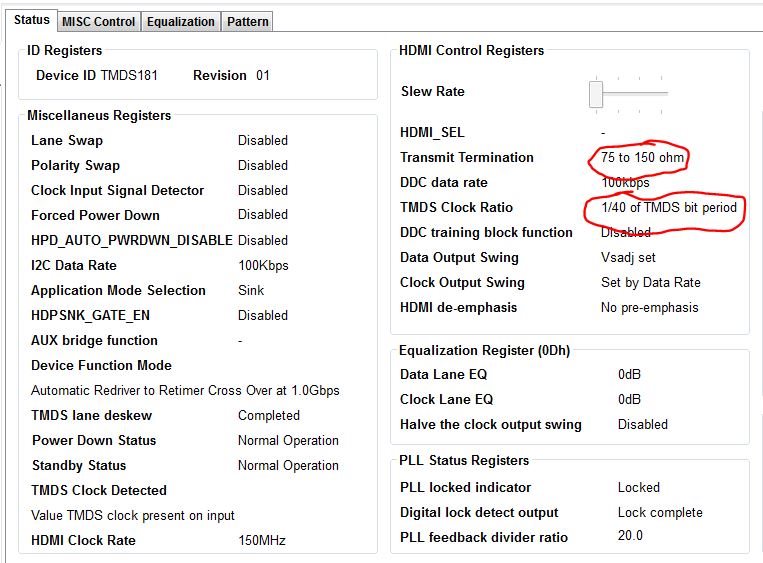Click the PLL locked indicator Locked value

click(638, 488)
